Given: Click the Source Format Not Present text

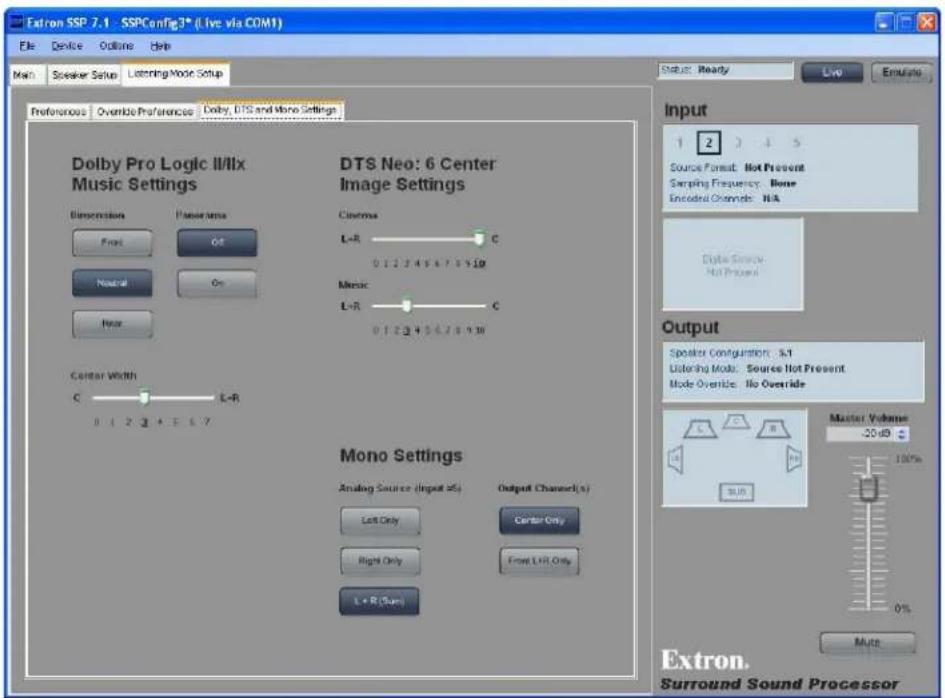Looking at the screenshot, I should 737,168.
